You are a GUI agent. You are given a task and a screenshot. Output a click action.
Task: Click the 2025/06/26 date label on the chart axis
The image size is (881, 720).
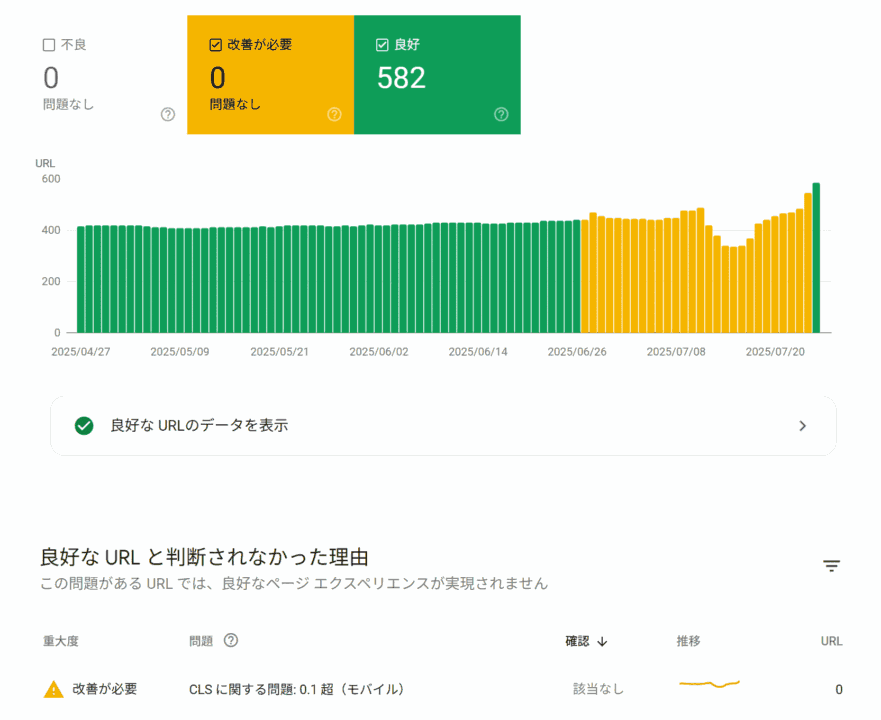pos(577,352)
